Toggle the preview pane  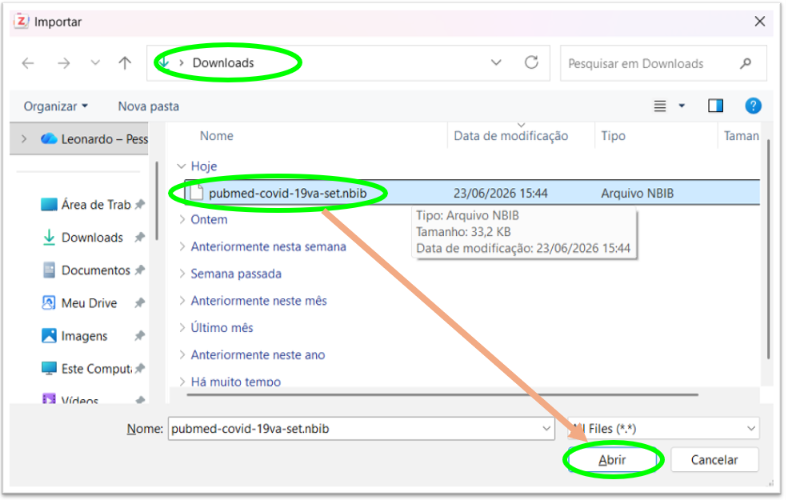point(715,106)
